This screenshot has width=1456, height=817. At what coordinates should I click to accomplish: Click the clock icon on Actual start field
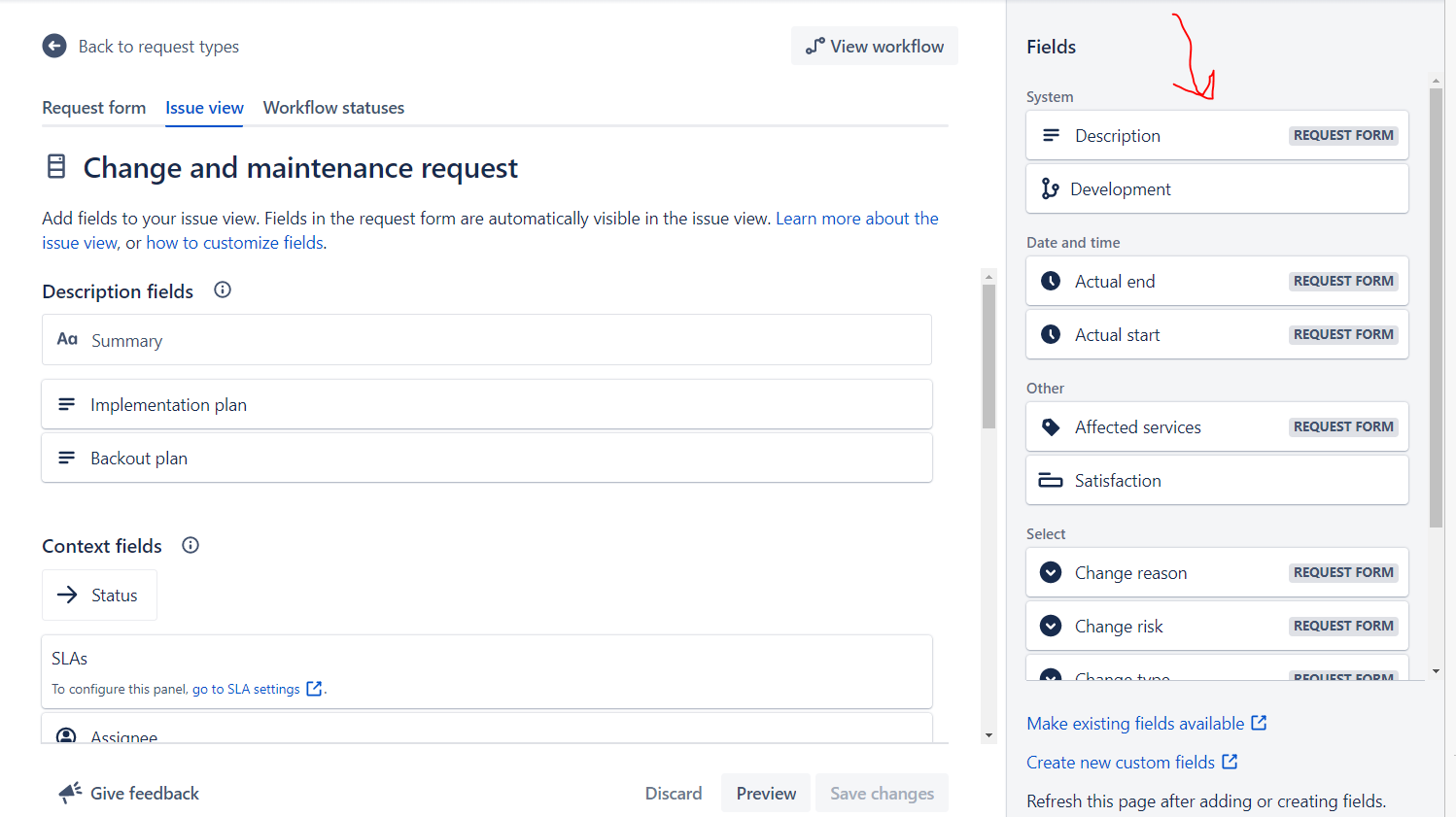[1051, 334]
